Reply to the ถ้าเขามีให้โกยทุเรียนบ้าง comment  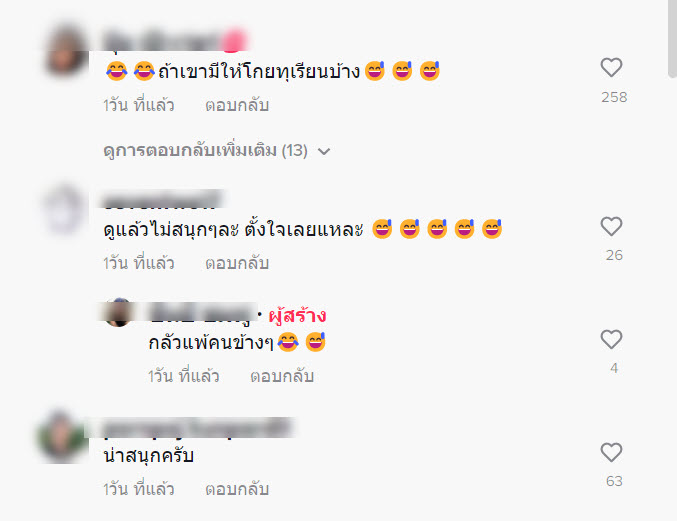point(237,105)
